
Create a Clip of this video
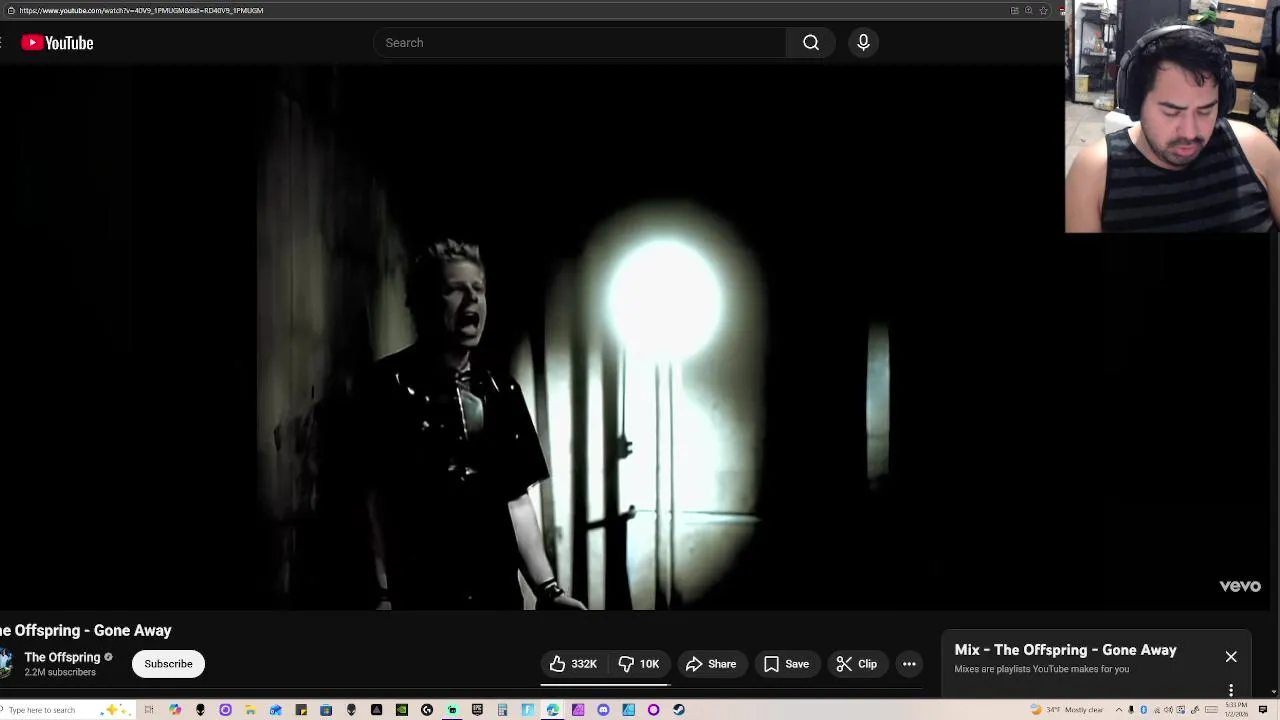(x=857, y=664)
